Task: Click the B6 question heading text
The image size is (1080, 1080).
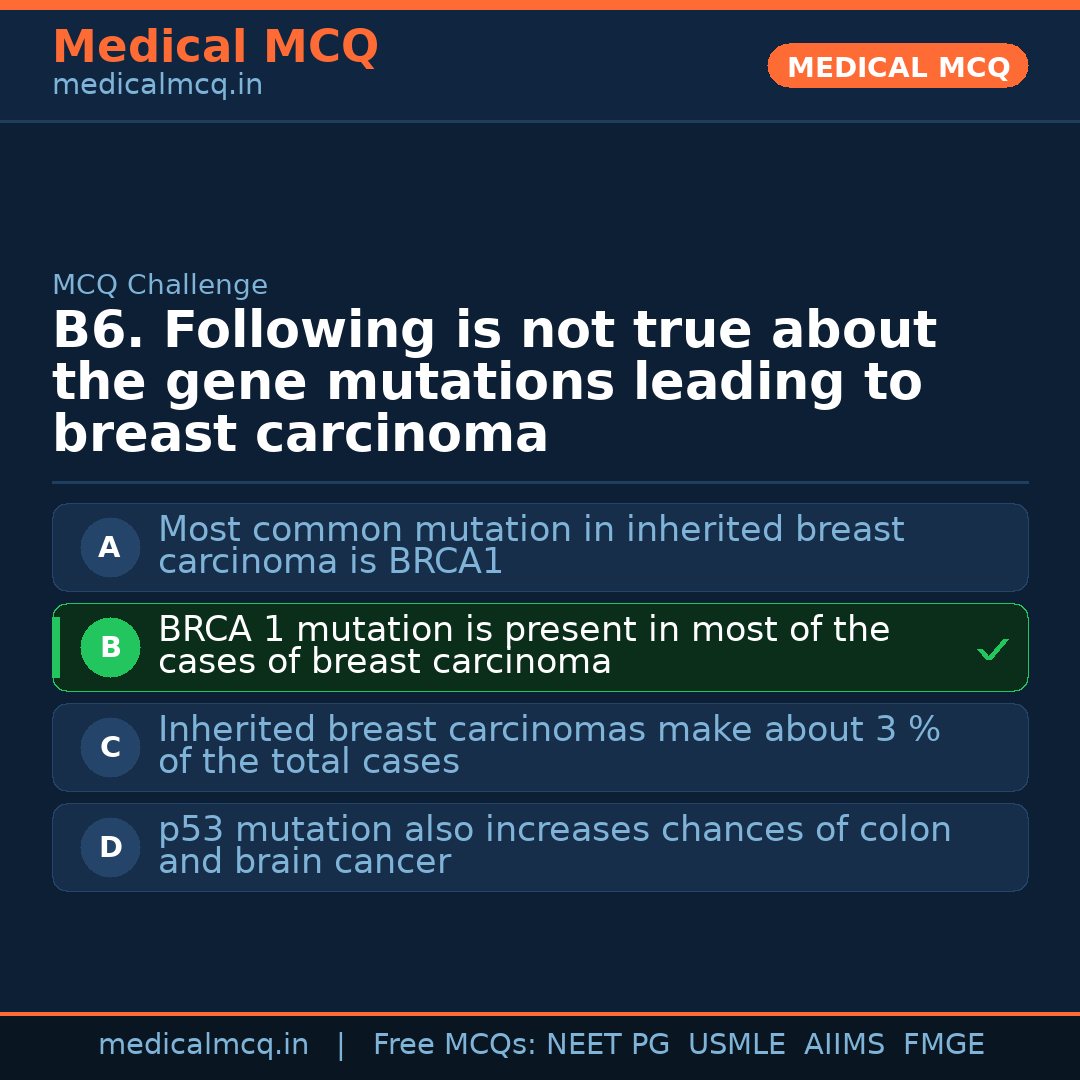Action: click(494, 383)
